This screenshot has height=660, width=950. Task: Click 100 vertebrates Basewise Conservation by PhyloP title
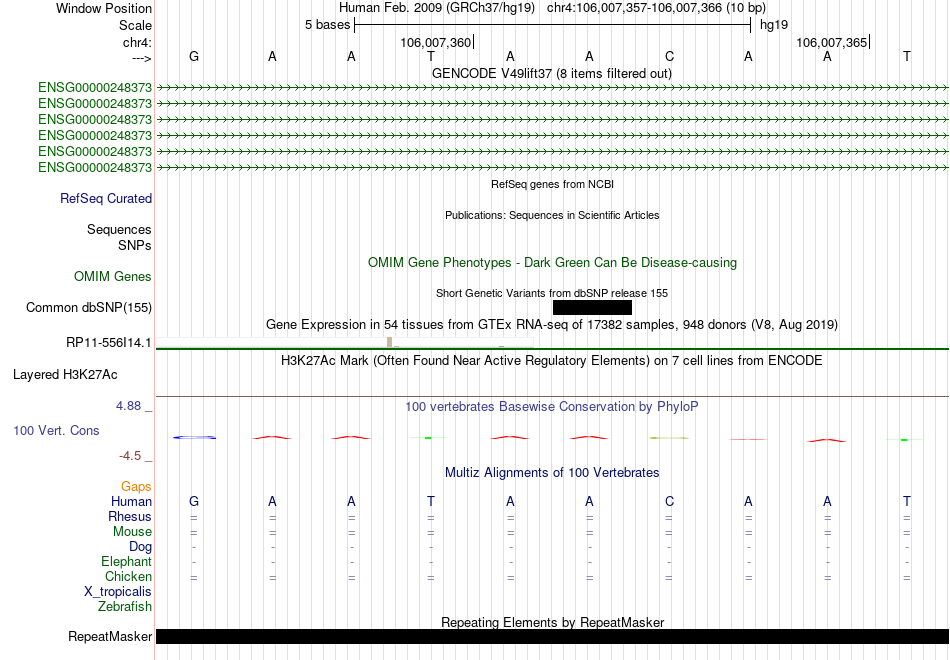coord(552,407)
